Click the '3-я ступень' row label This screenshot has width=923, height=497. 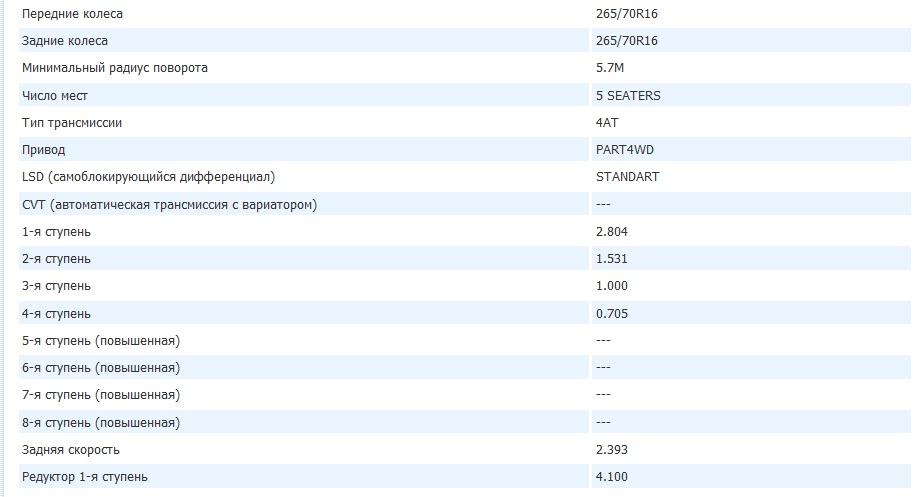coord(56,286)
